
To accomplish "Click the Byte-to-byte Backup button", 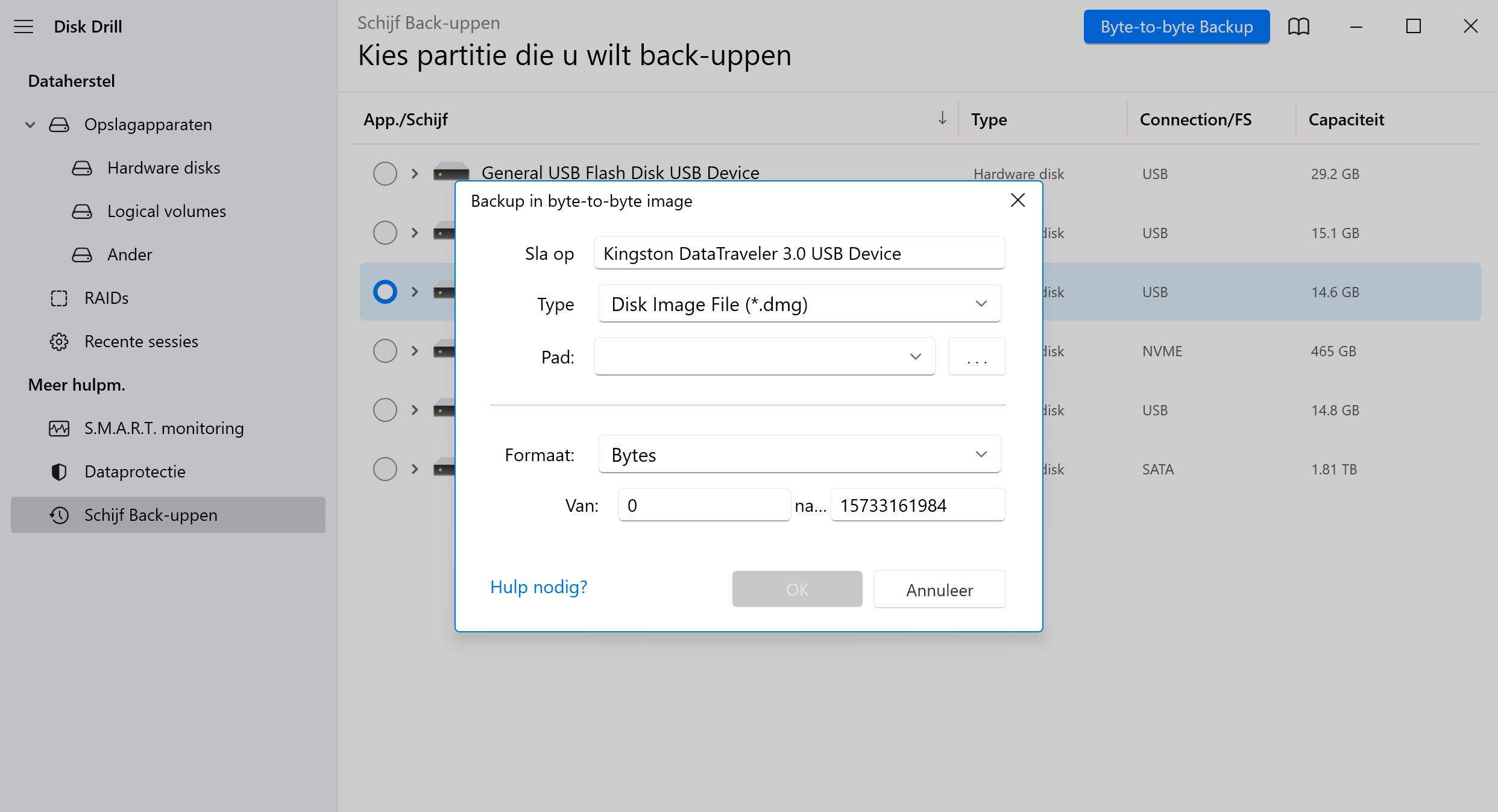I will tap(1176, 27).
